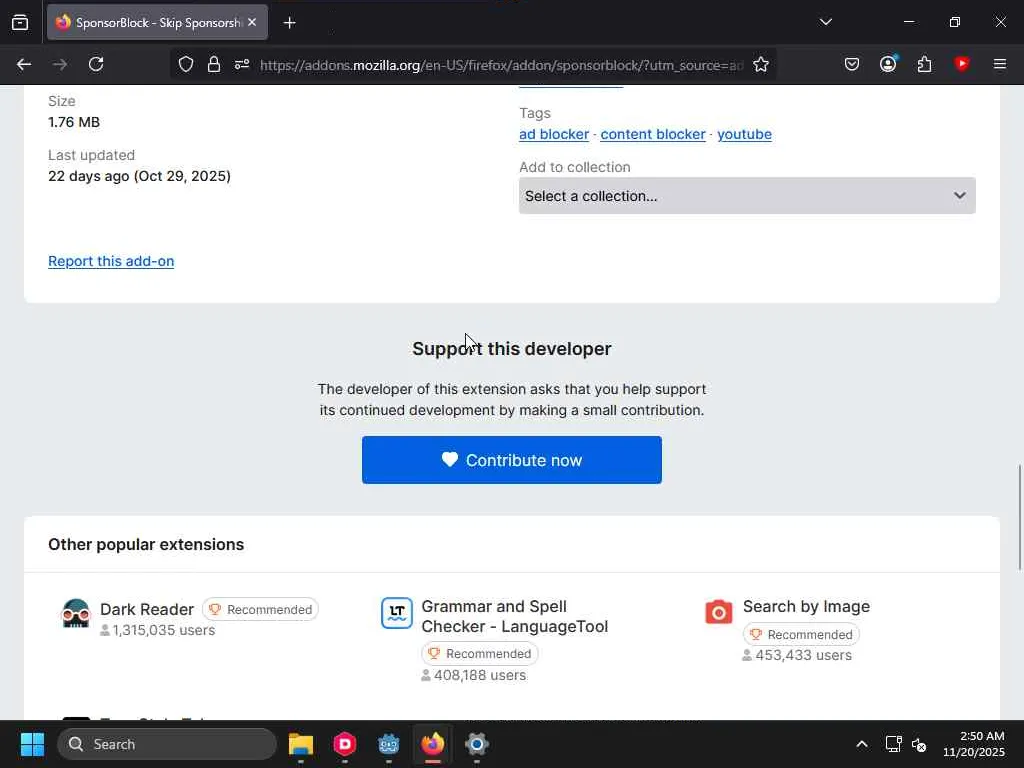Click LanguageTool's Recommended badge
This screenshot has height=768, width=1024.
(480, 654)
